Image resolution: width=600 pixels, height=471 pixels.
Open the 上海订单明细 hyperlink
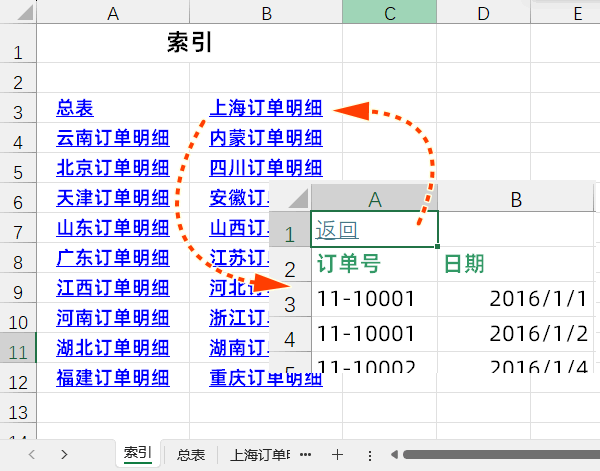pos(266,108)
